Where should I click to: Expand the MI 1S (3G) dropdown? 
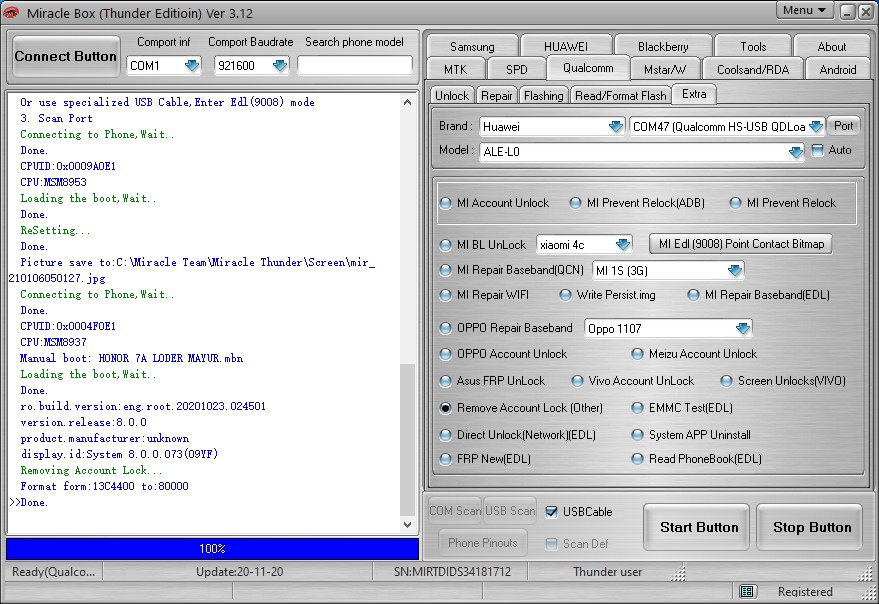pos(734,271)
